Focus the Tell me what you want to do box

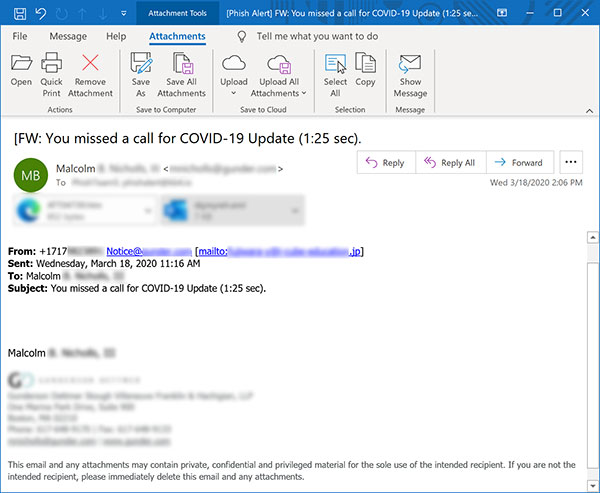click(317, 36)
